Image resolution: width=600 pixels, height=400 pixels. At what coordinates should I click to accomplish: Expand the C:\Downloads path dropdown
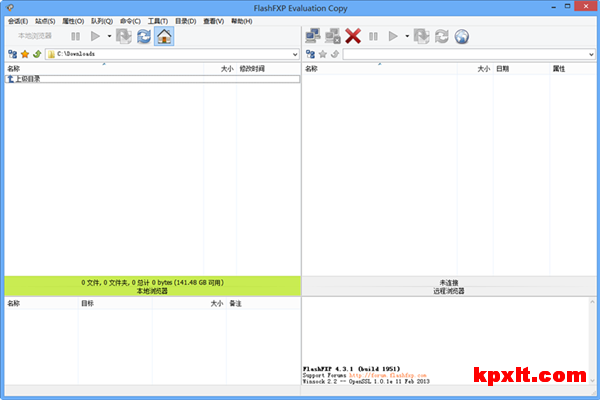pyautogui.click(x=294, y=54)
